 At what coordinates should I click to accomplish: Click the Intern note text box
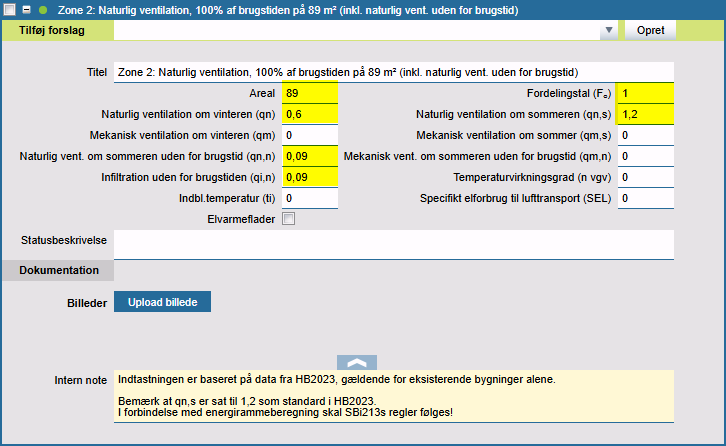pos(394,395)
